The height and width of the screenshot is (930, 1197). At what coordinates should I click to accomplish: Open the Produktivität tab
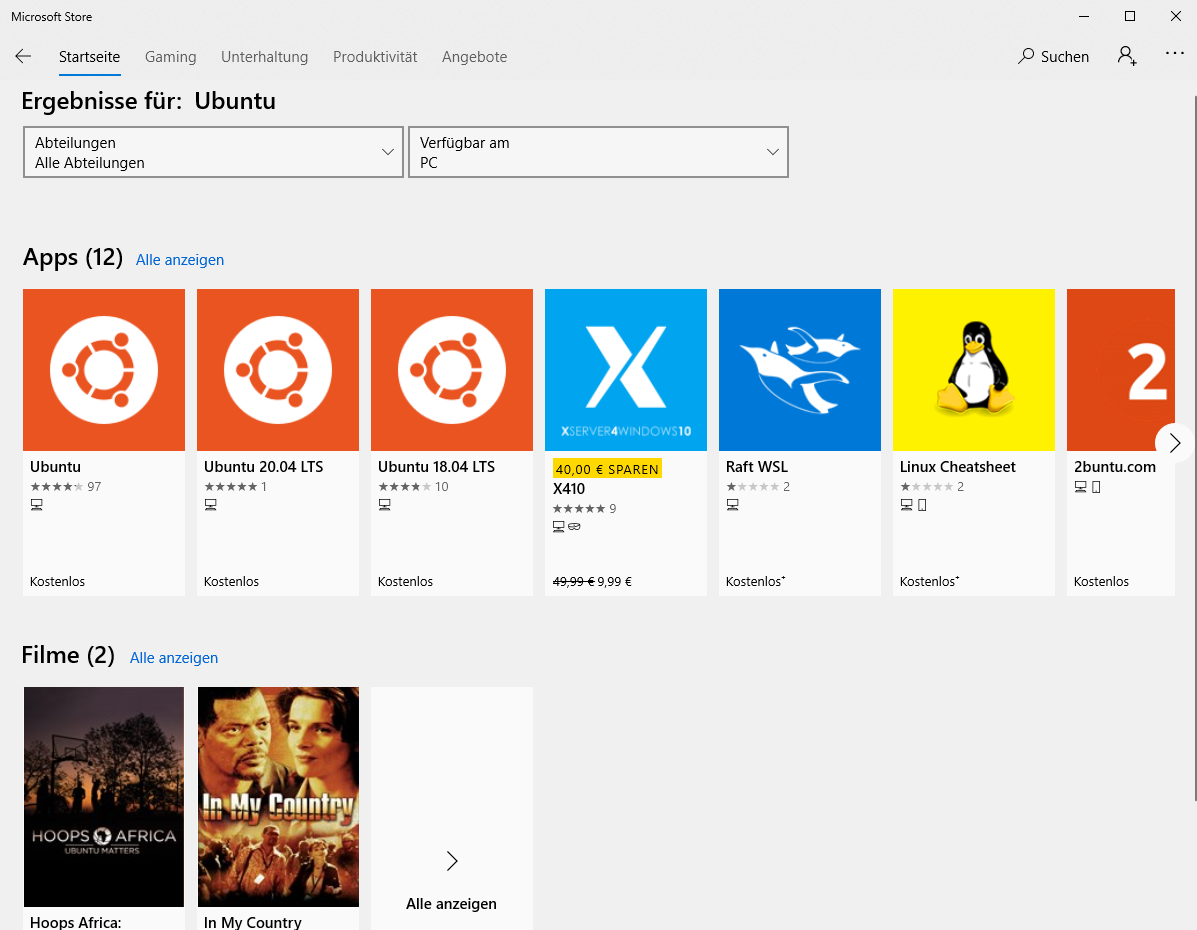tap(375, 57)
